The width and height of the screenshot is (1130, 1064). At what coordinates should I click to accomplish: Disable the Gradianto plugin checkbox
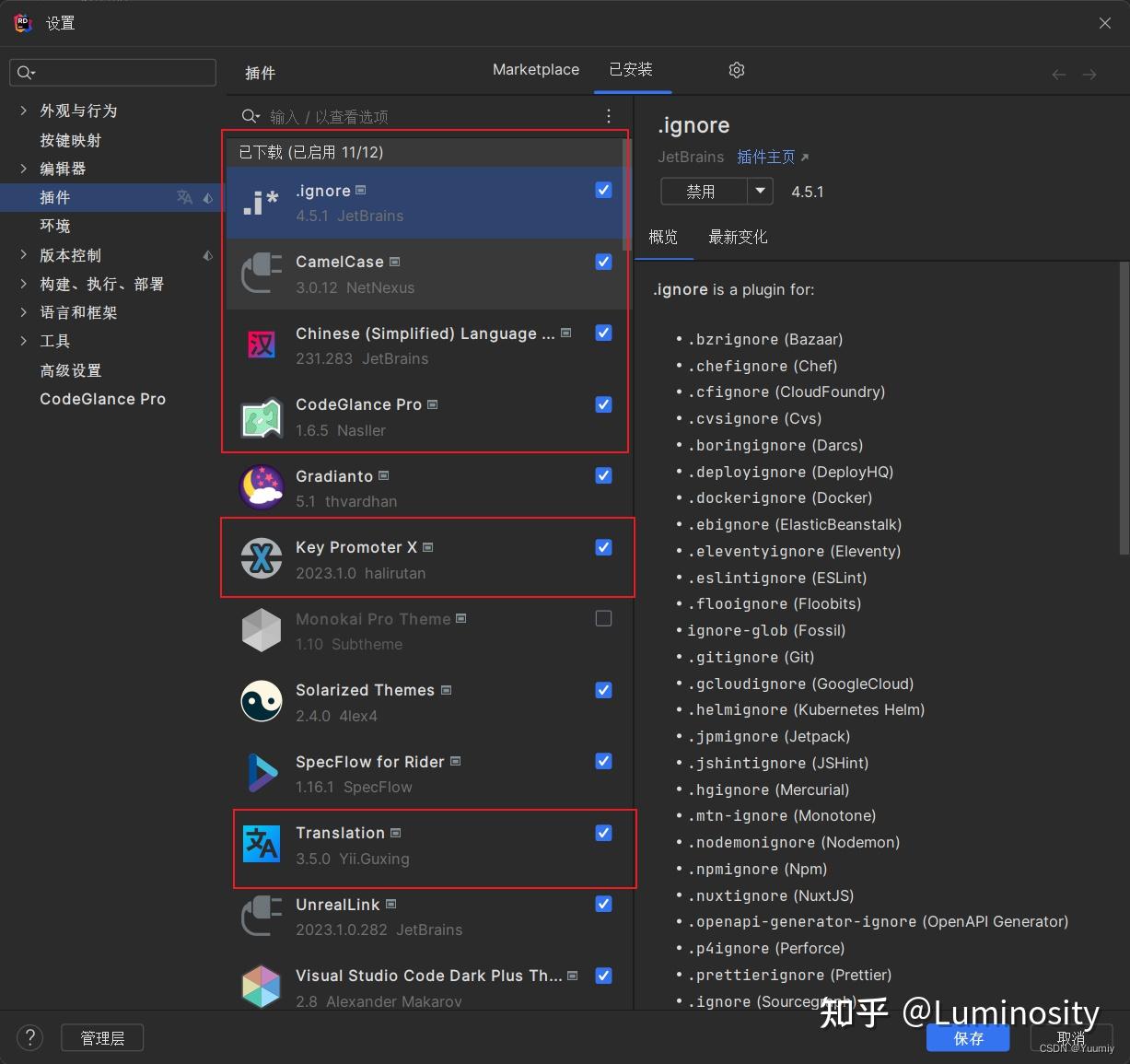point(603,475)
